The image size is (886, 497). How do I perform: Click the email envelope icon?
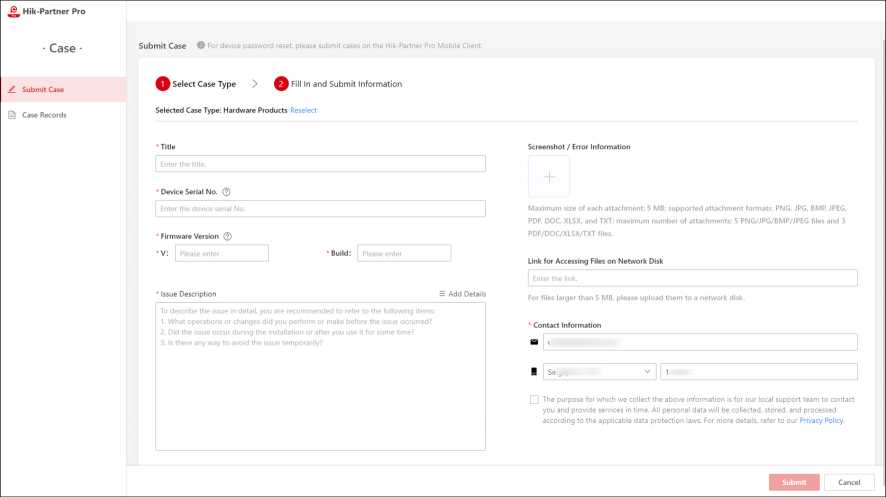(534, 342)
